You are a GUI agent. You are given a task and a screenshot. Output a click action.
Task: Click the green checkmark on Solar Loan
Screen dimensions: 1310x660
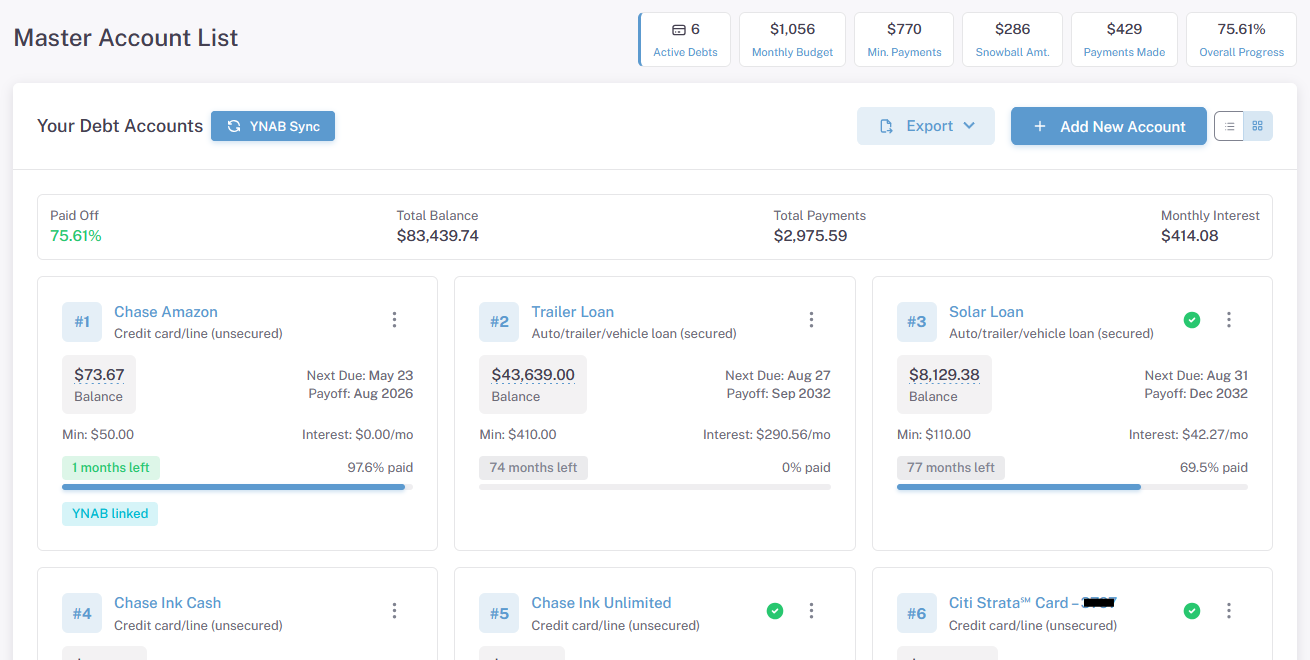1192,320
